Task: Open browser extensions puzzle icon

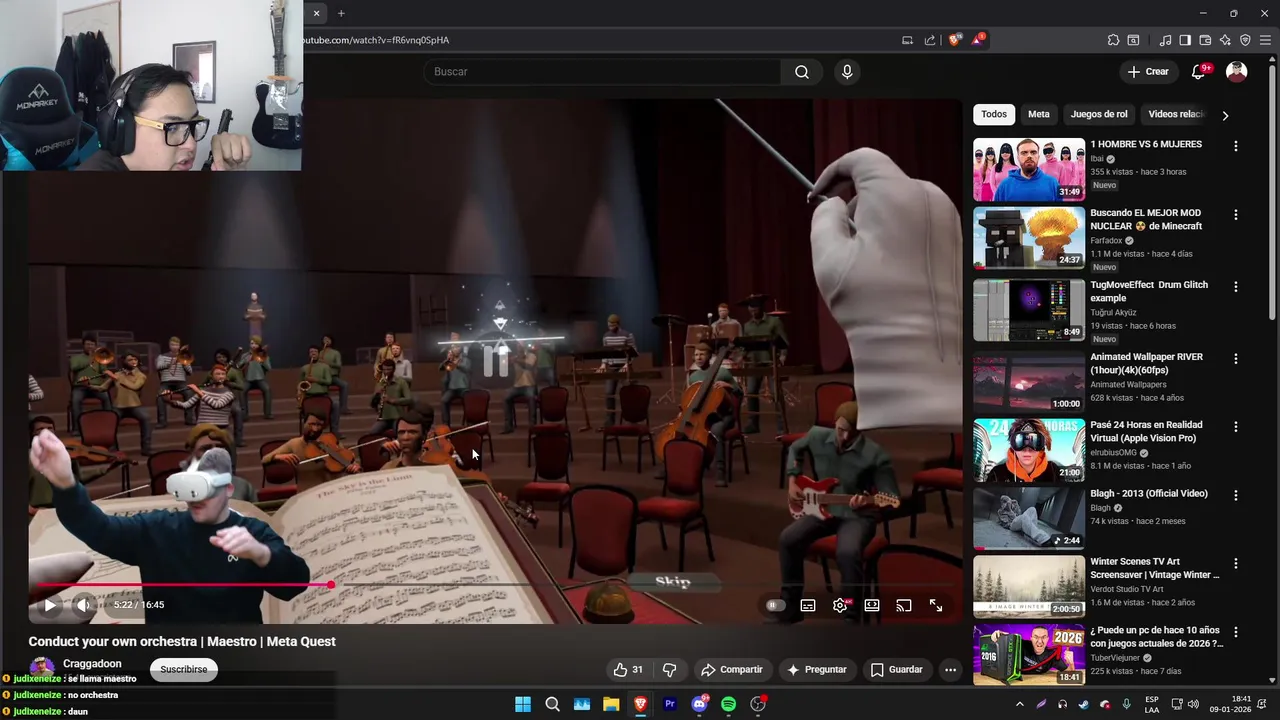Action: [x=1113, y=40]
